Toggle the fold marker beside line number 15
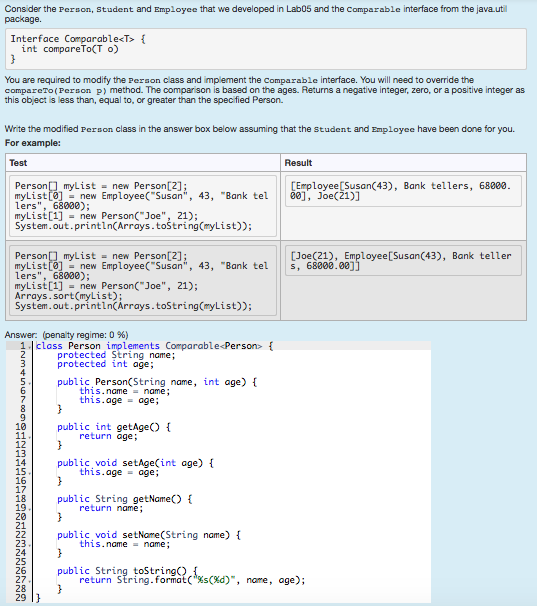Screen dimensions: 537x606 coord(30,473)
